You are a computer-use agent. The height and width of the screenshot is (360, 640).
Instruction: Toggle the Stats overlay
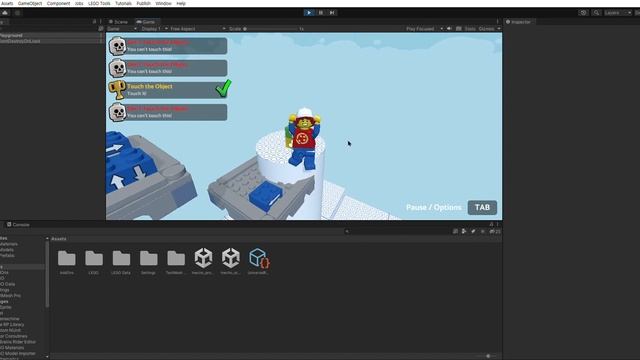point(470,29)
